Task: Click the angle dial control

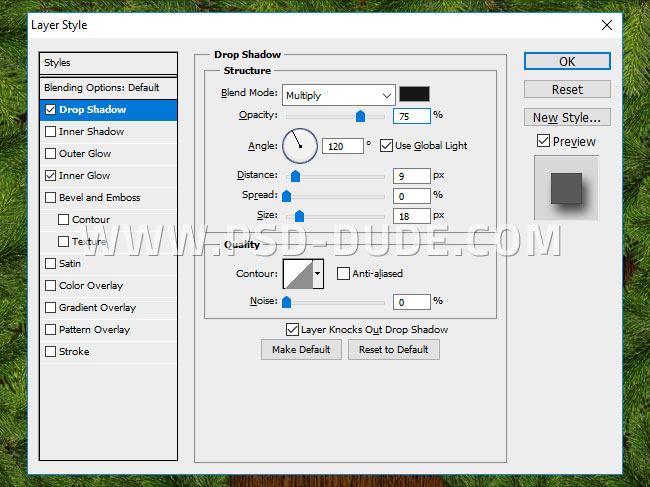Action: 299,146
